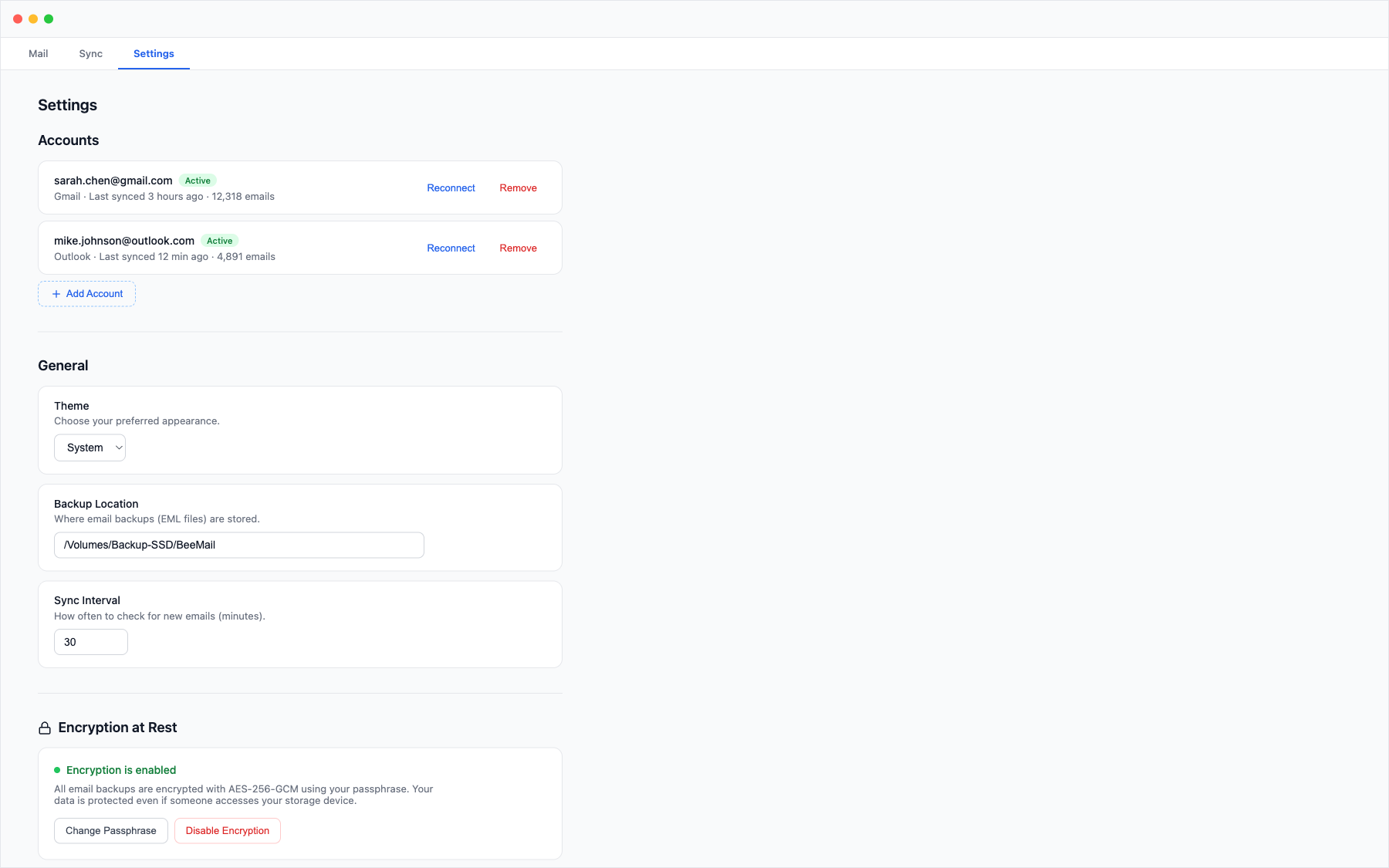This screenshot has width=1389, height=868.
Task: Click the plus icon on Add Account
Action: pyautogui.click(x=56, y=293)
